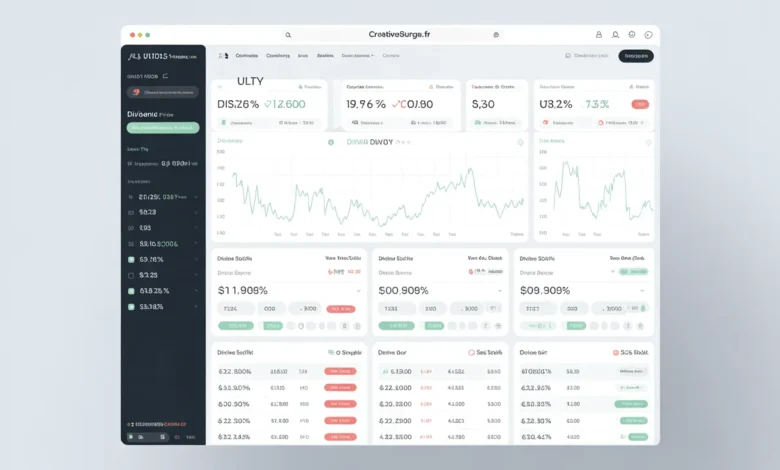The image size is (780, 470).
Task: Click the logo icon left of navigation tabs
Action: pos(223,56)
